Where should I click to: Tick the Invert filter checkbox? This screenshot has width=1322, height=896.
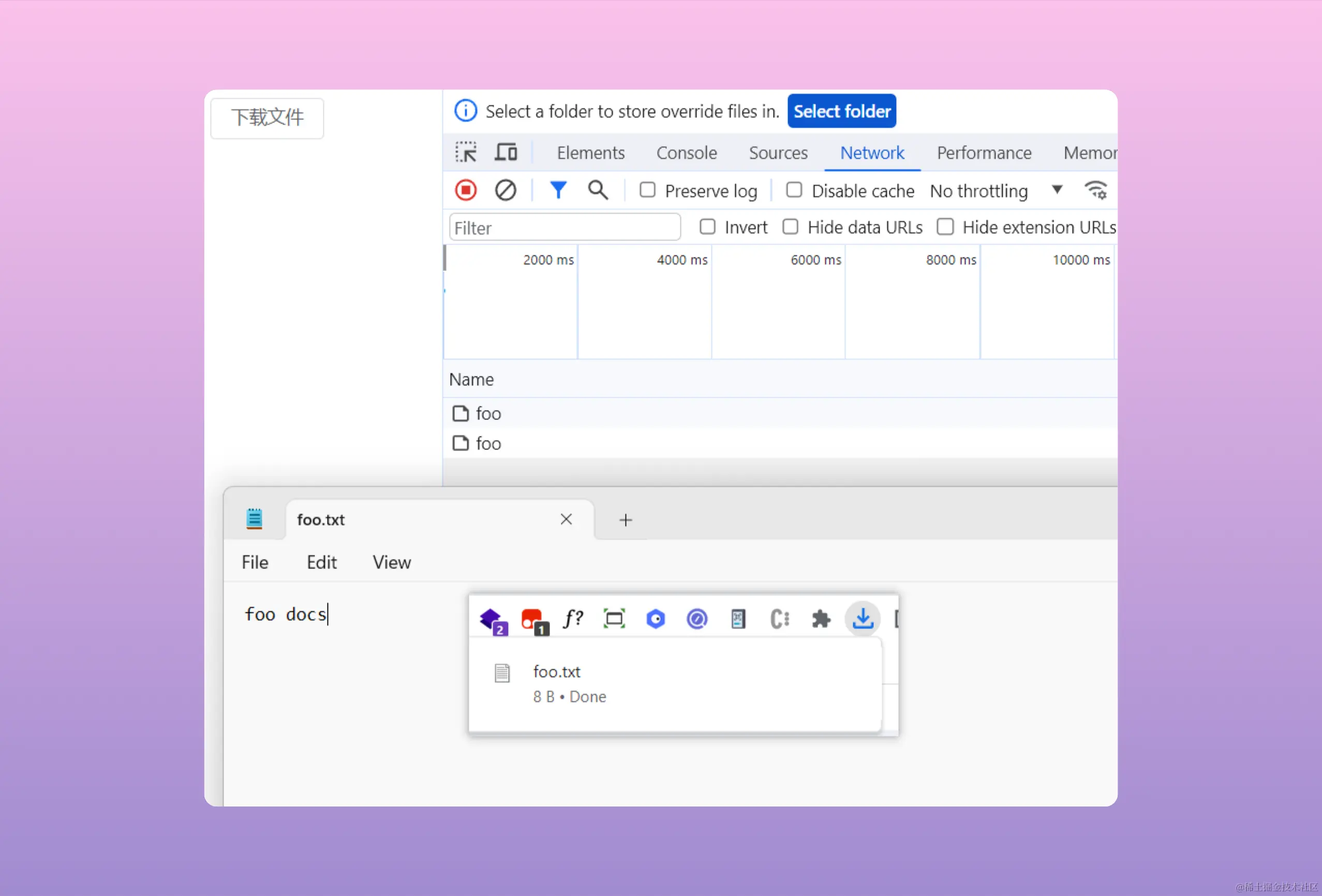tap(707, 227)
